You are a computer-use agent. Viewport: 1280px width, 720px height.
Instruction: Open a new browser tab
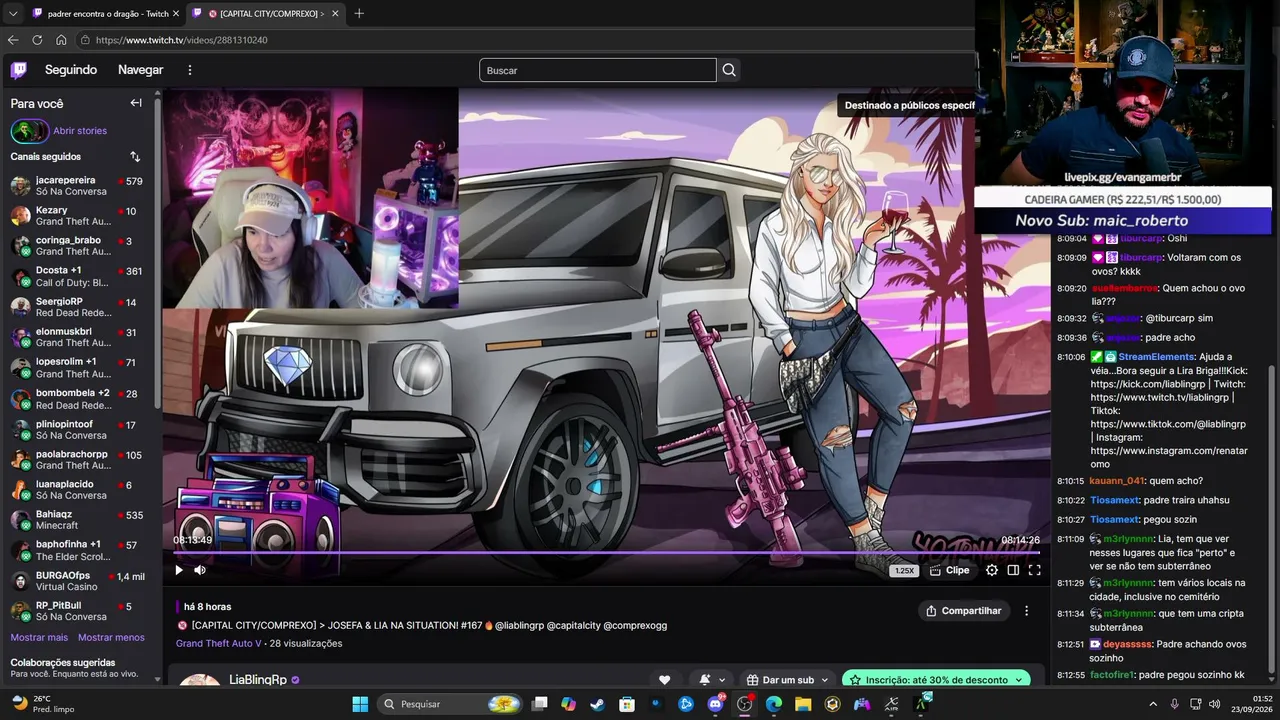pyautogui.click(x=359, y=13)
